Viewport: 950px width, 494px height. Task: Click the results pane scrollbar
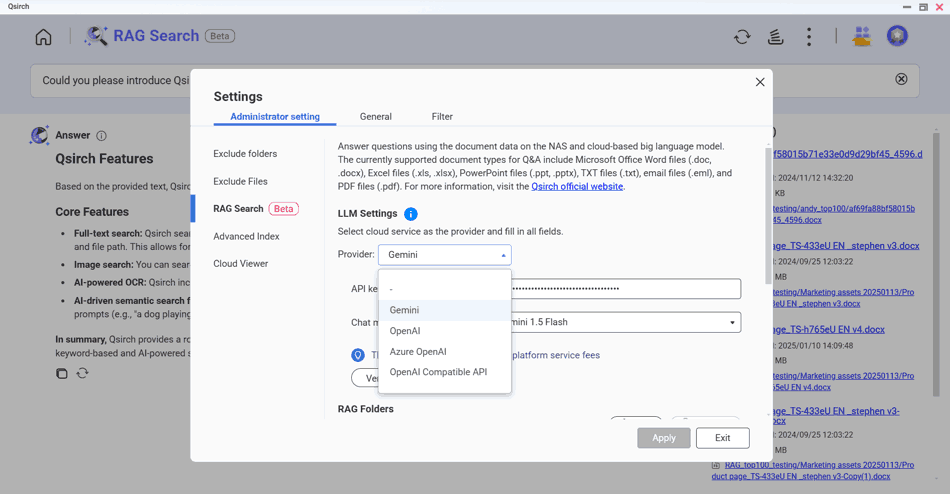click(936, 264)
